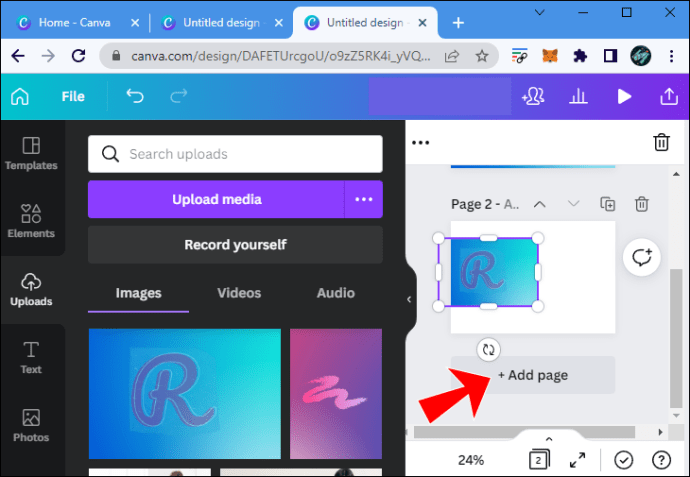Switch to the Videos tab
690x477 pixels.
click(239, 293)
